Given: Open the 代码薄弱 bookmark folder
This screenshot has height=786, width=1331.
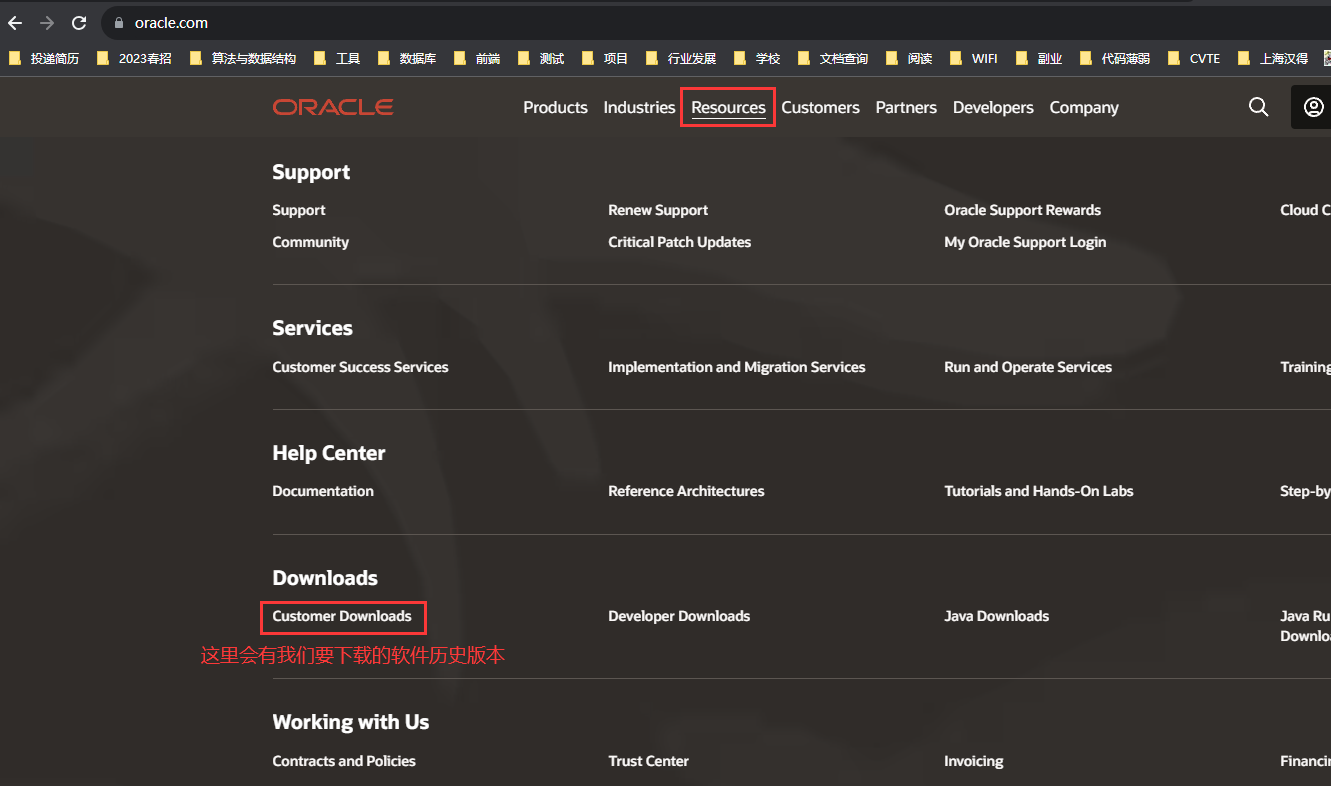Looking at the screenshot, I should [1115, 58].
